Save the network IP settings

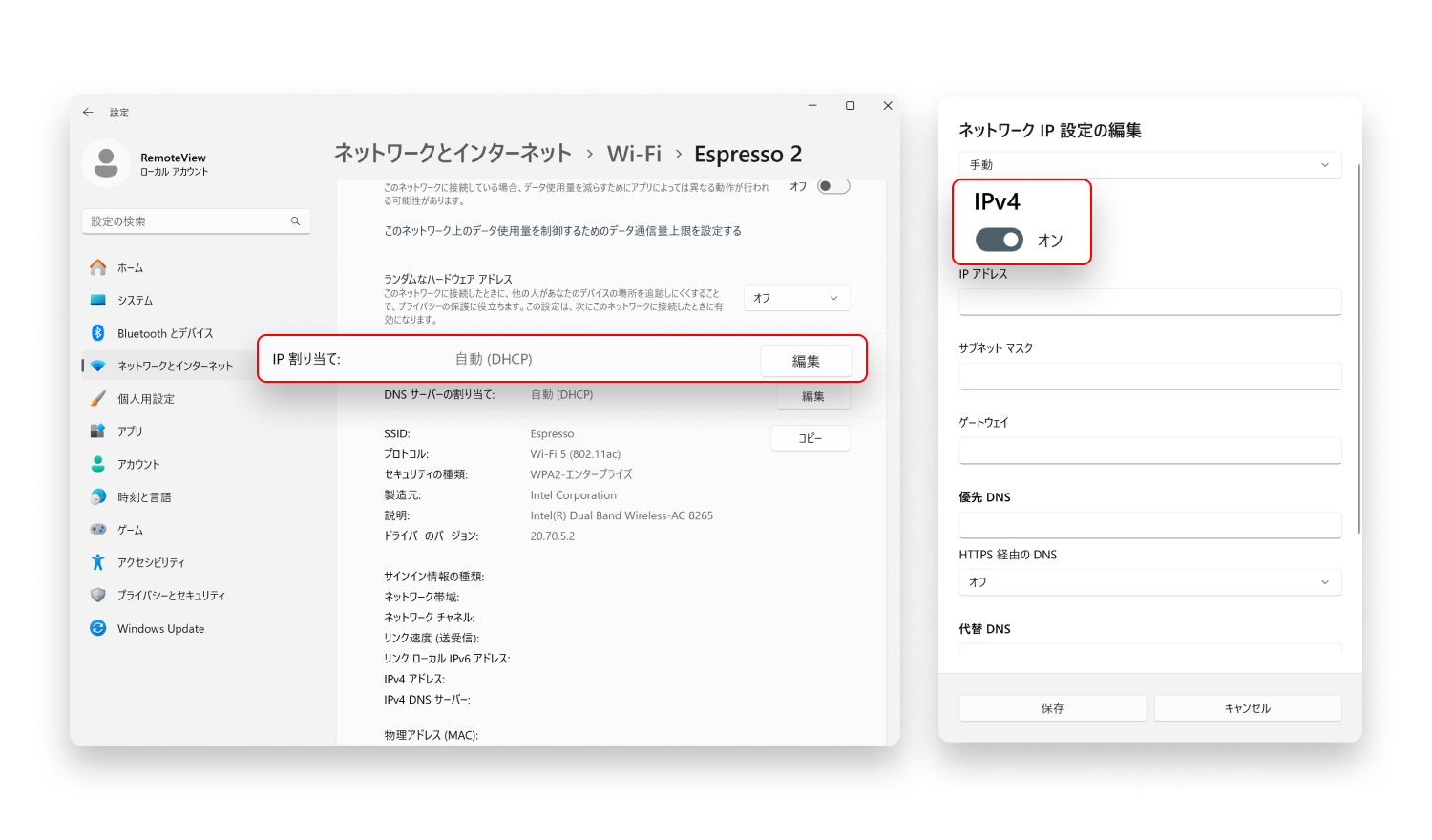click(x=1052, y=707)
